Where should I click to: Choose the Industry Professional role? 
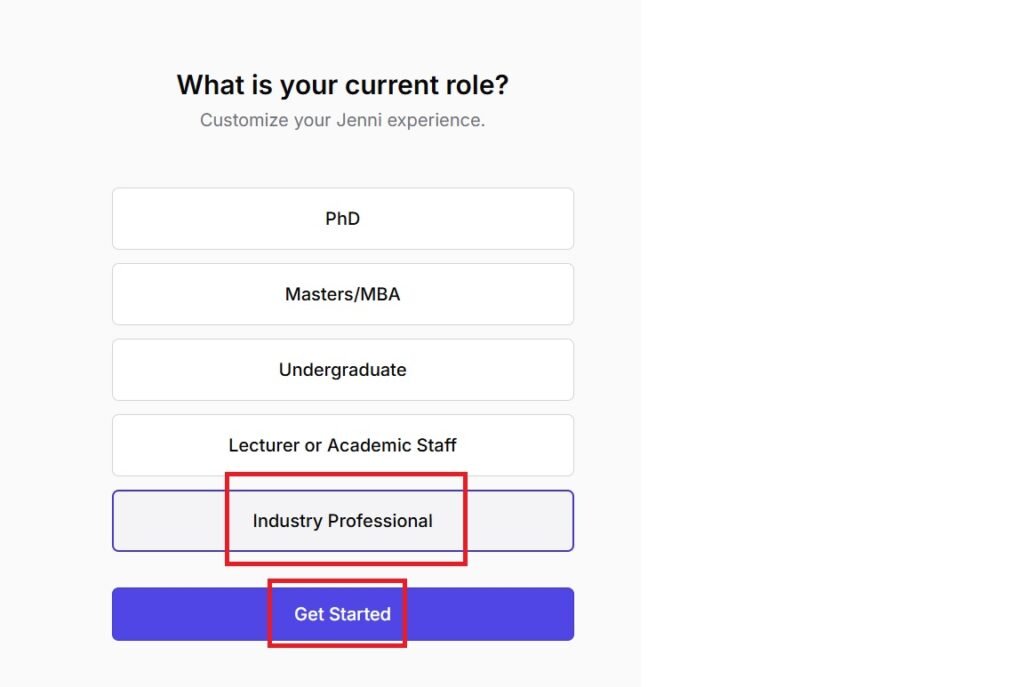tap(342, 521)
